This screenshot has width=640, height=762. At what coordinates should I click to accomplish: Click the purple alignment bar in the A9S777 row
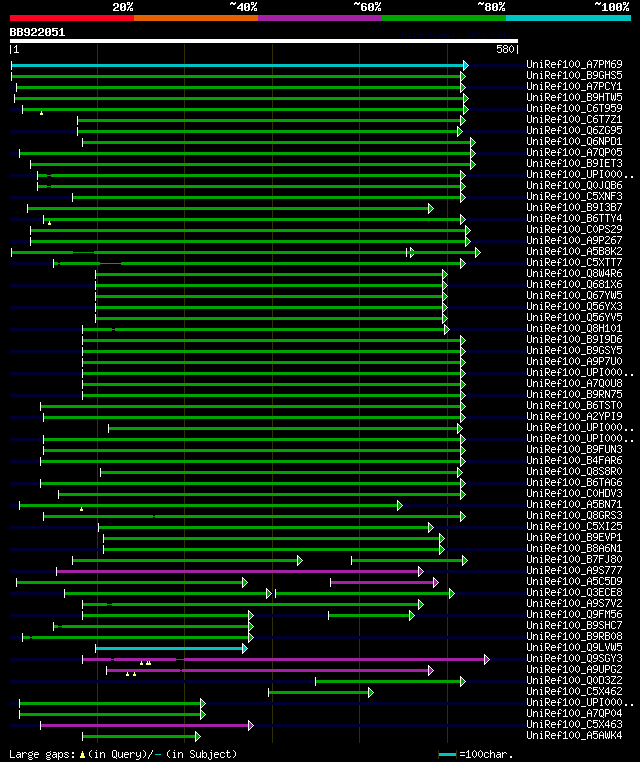[x=240, y=572]
